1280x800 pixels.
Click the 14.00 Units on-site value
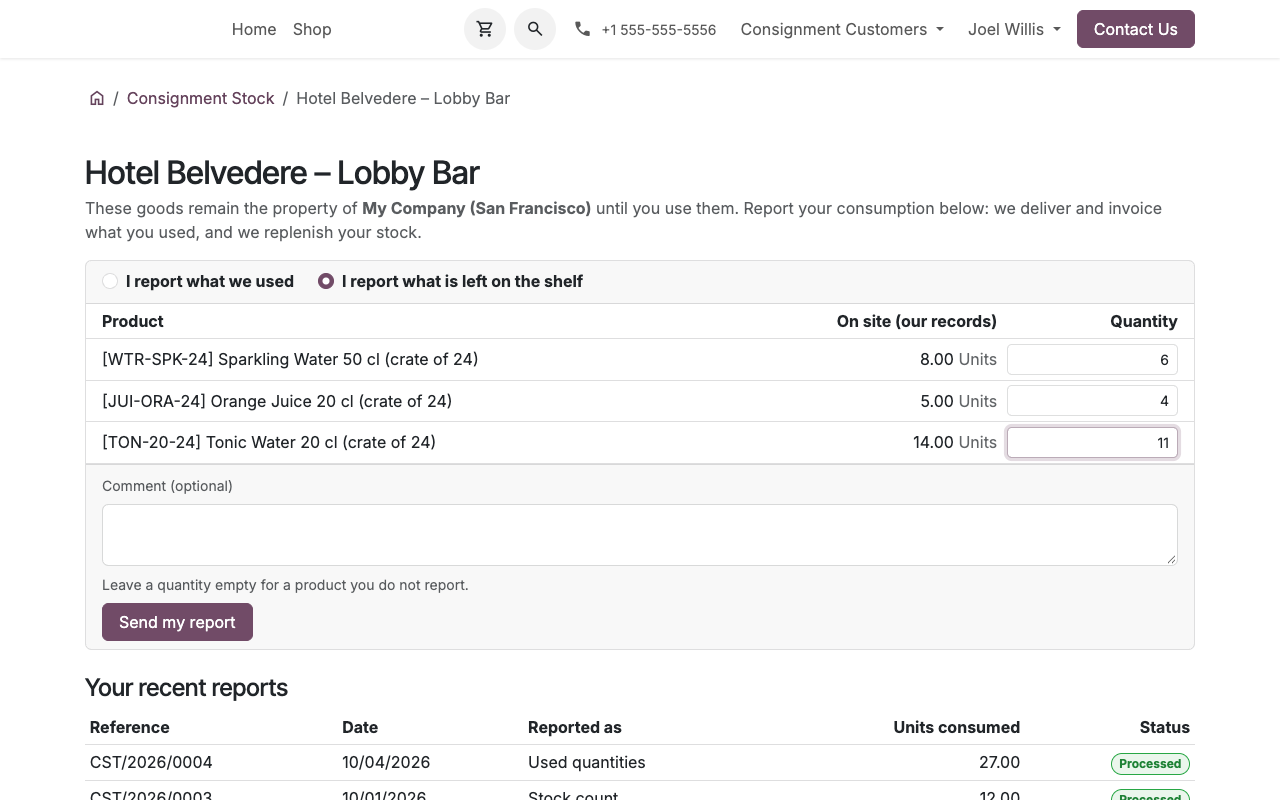[955, 442]
